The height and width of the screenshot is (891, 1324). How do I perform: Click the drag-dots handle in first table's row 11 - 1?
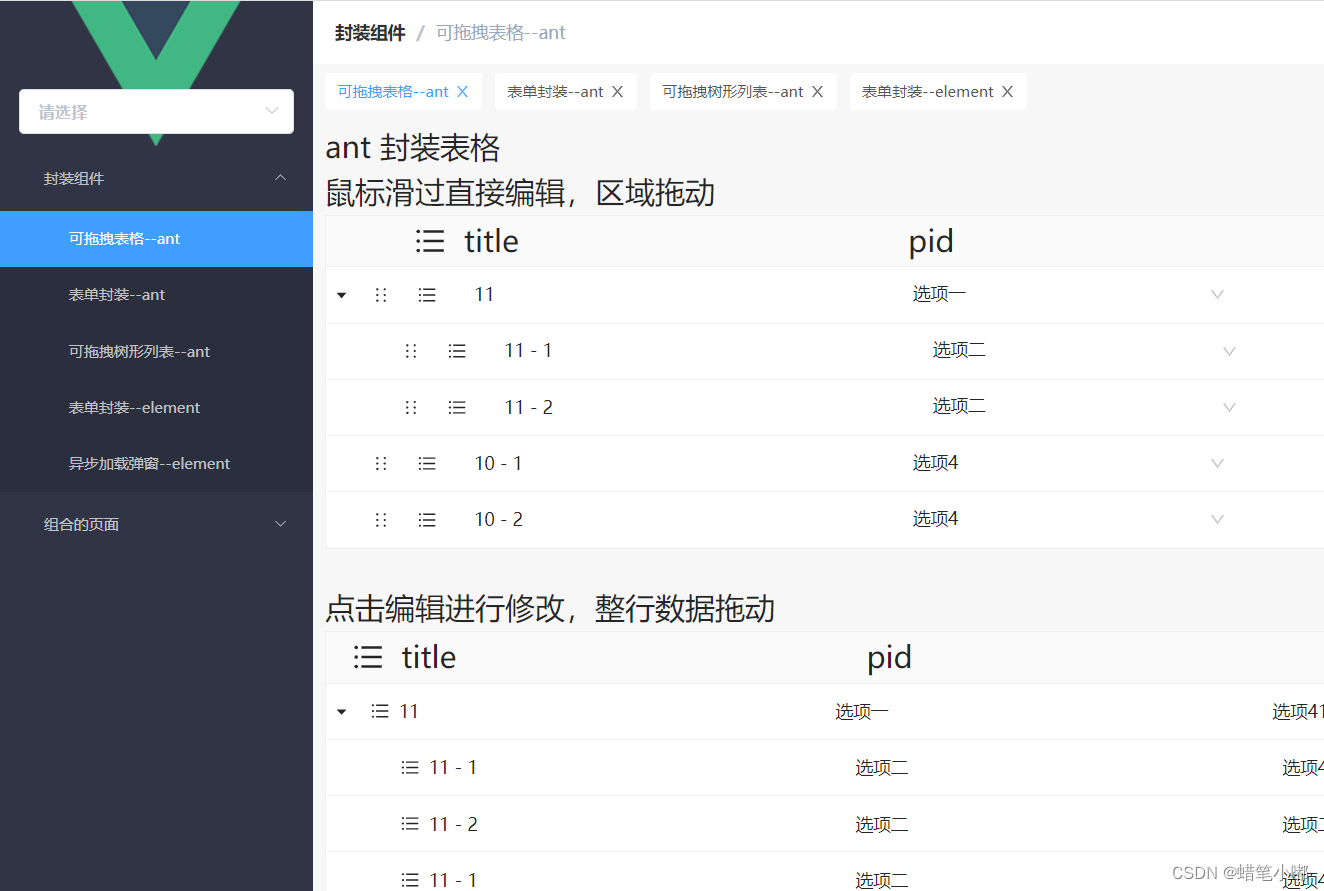411,351
